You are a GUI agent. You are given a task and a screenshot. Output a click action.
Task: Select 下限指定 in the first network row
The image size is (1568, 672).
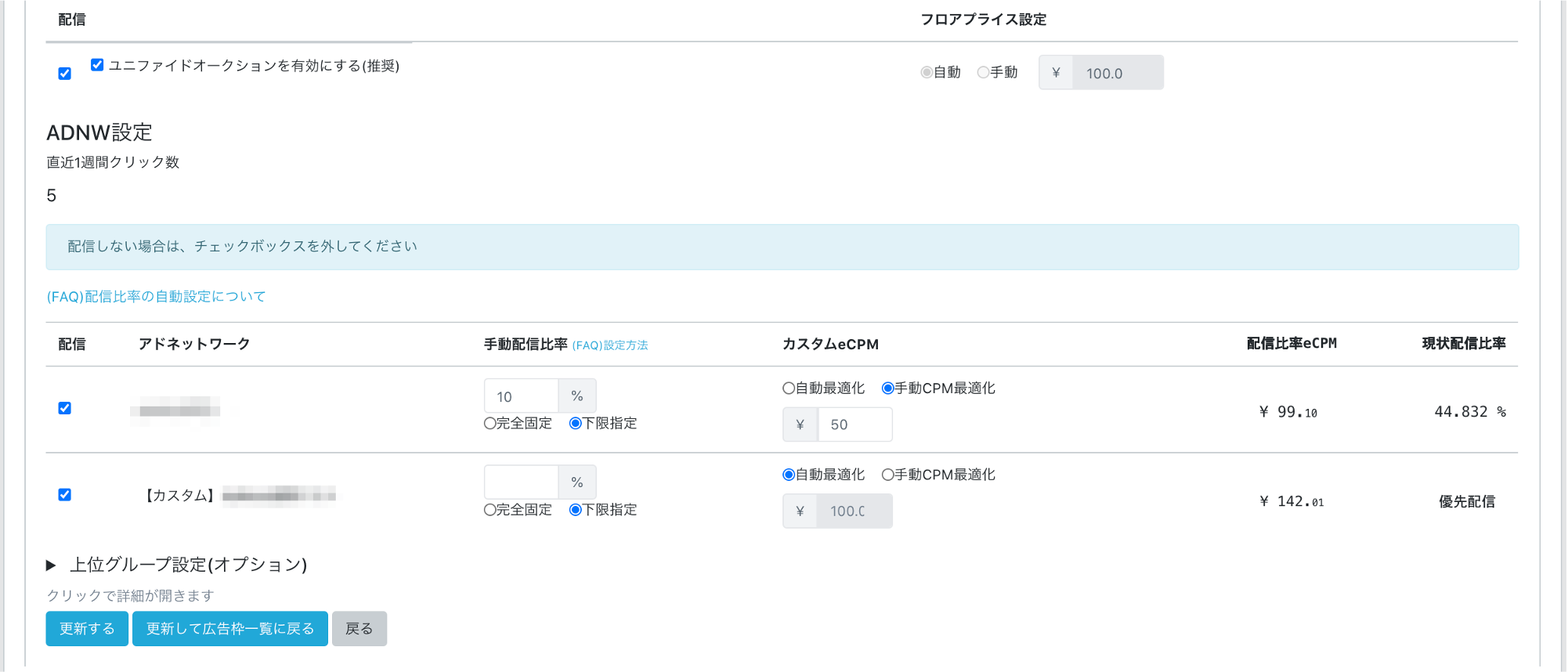576,424
